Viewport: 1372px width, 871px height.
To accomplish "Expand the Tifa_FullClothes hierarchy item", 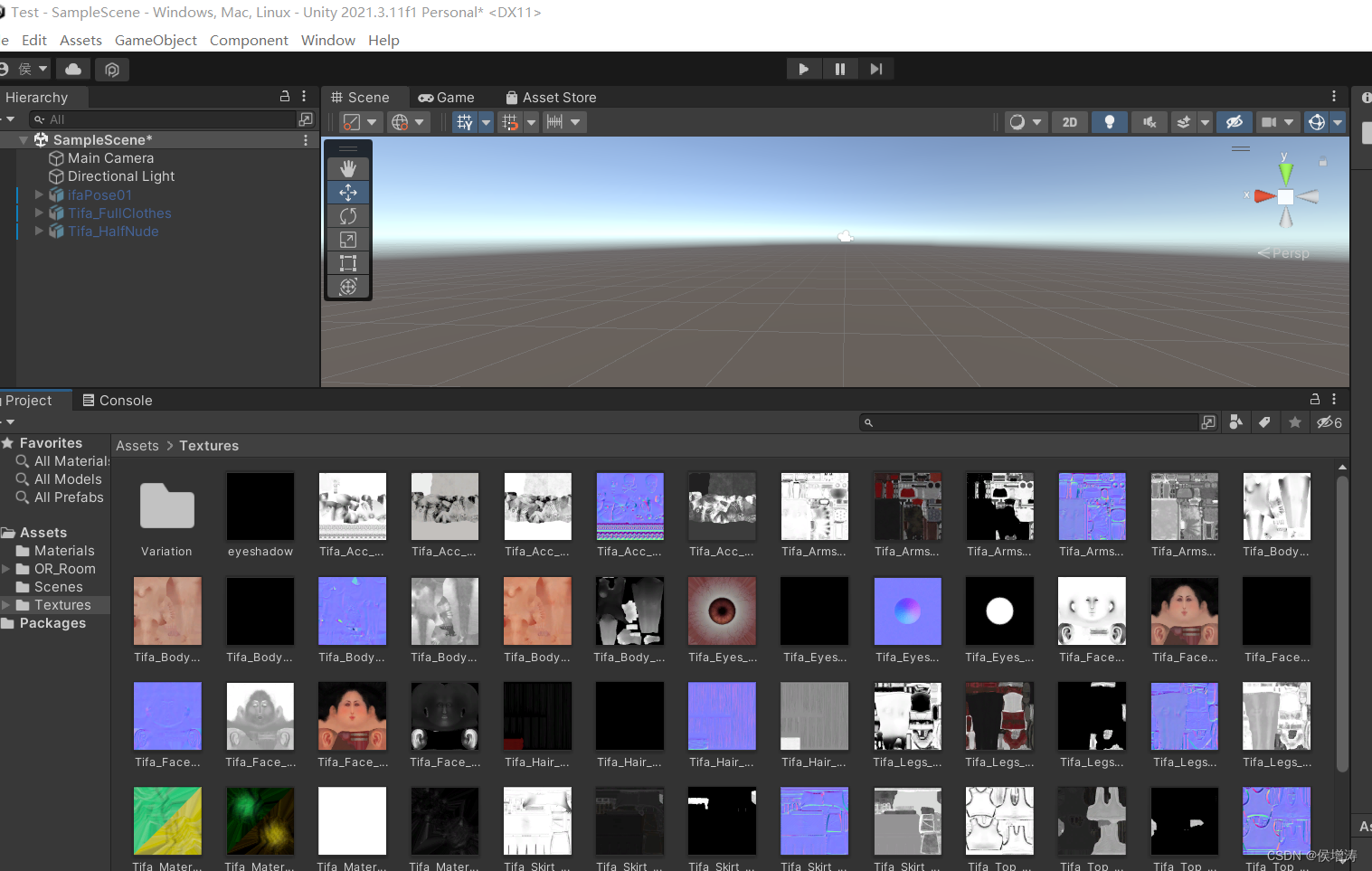I will tap(39, 213).
